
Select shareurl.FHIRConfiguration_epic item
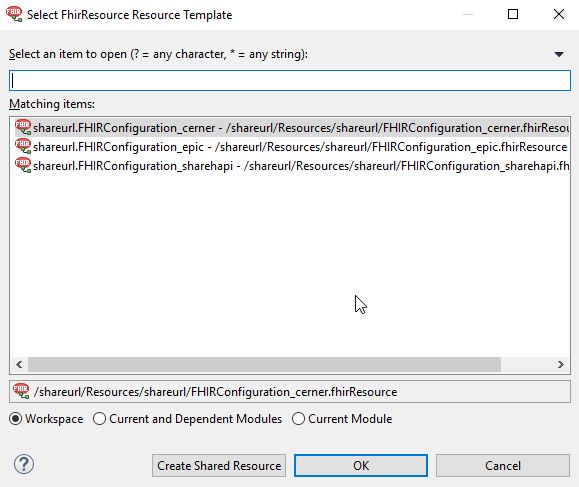point(292,147)
